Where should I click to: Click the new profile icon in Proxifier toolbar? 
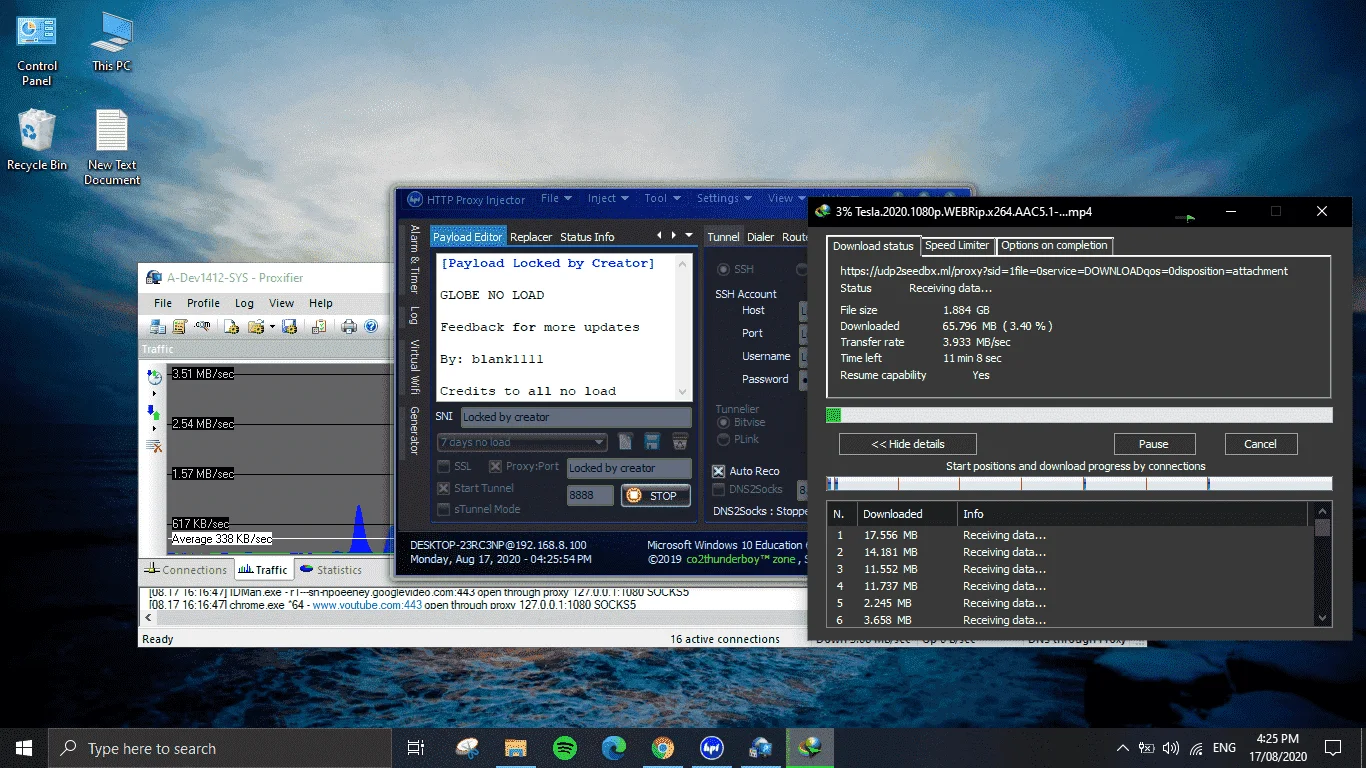[231, 326]
